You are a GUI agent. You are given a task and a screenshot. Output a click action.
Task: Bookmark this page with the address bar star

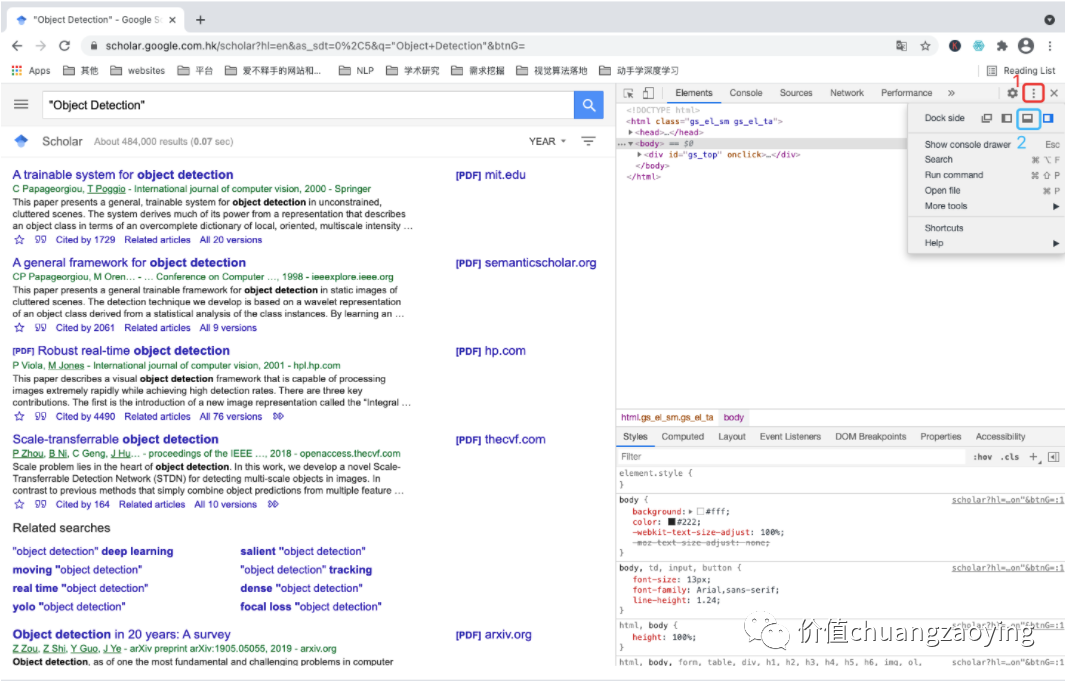(925, 46)
